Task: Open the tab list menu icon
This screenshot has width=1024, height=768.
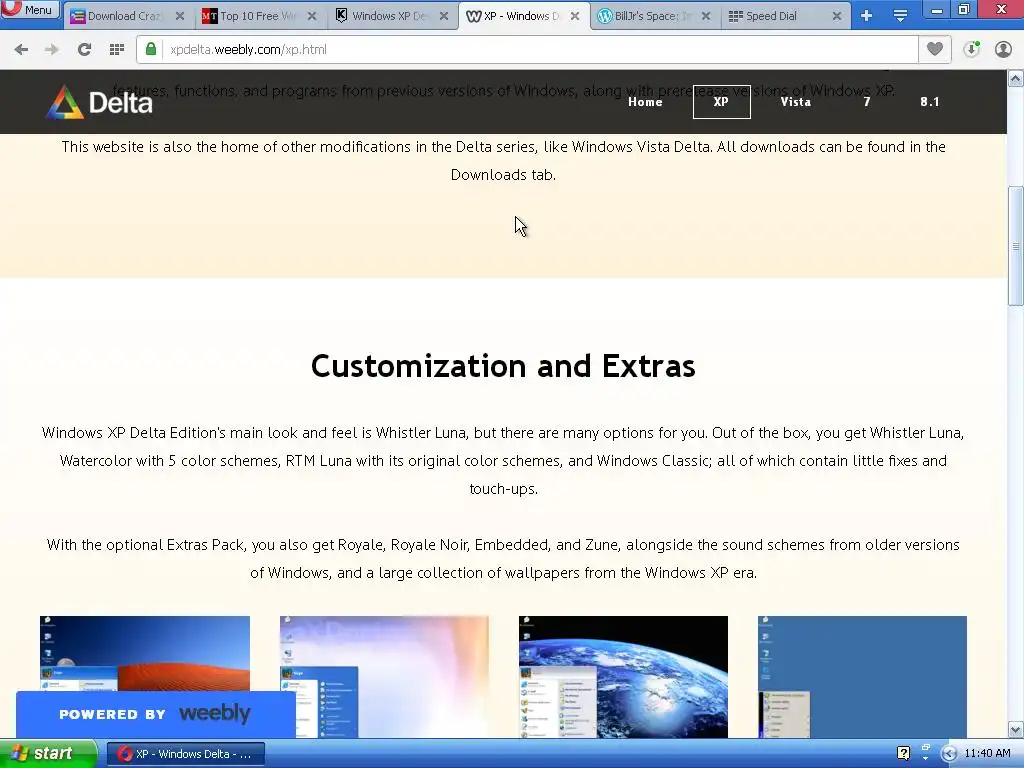Action: click(901, 16)
